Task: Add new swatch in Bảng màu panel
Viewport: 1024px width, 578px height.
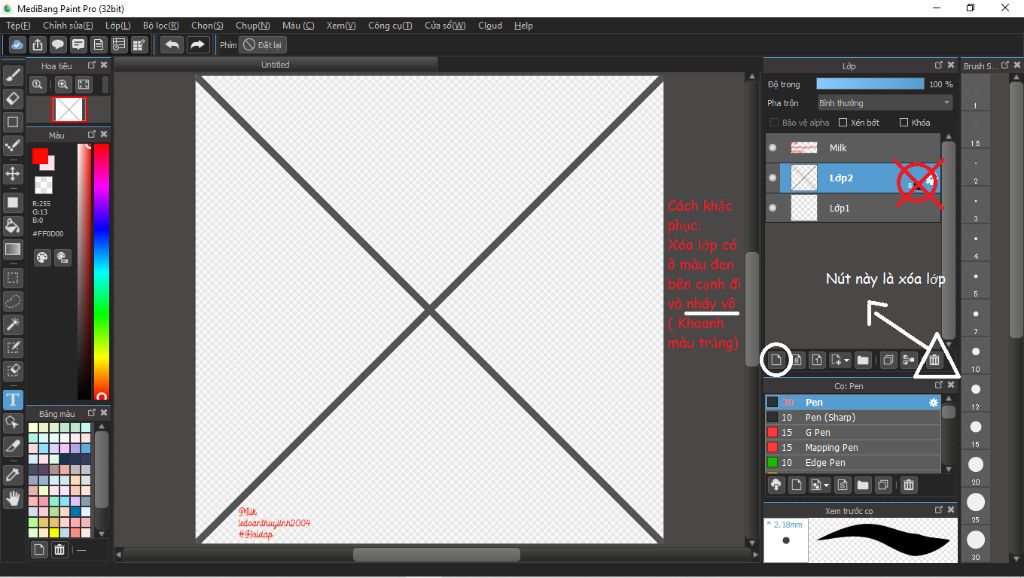Action: click(x=39, y=550)
